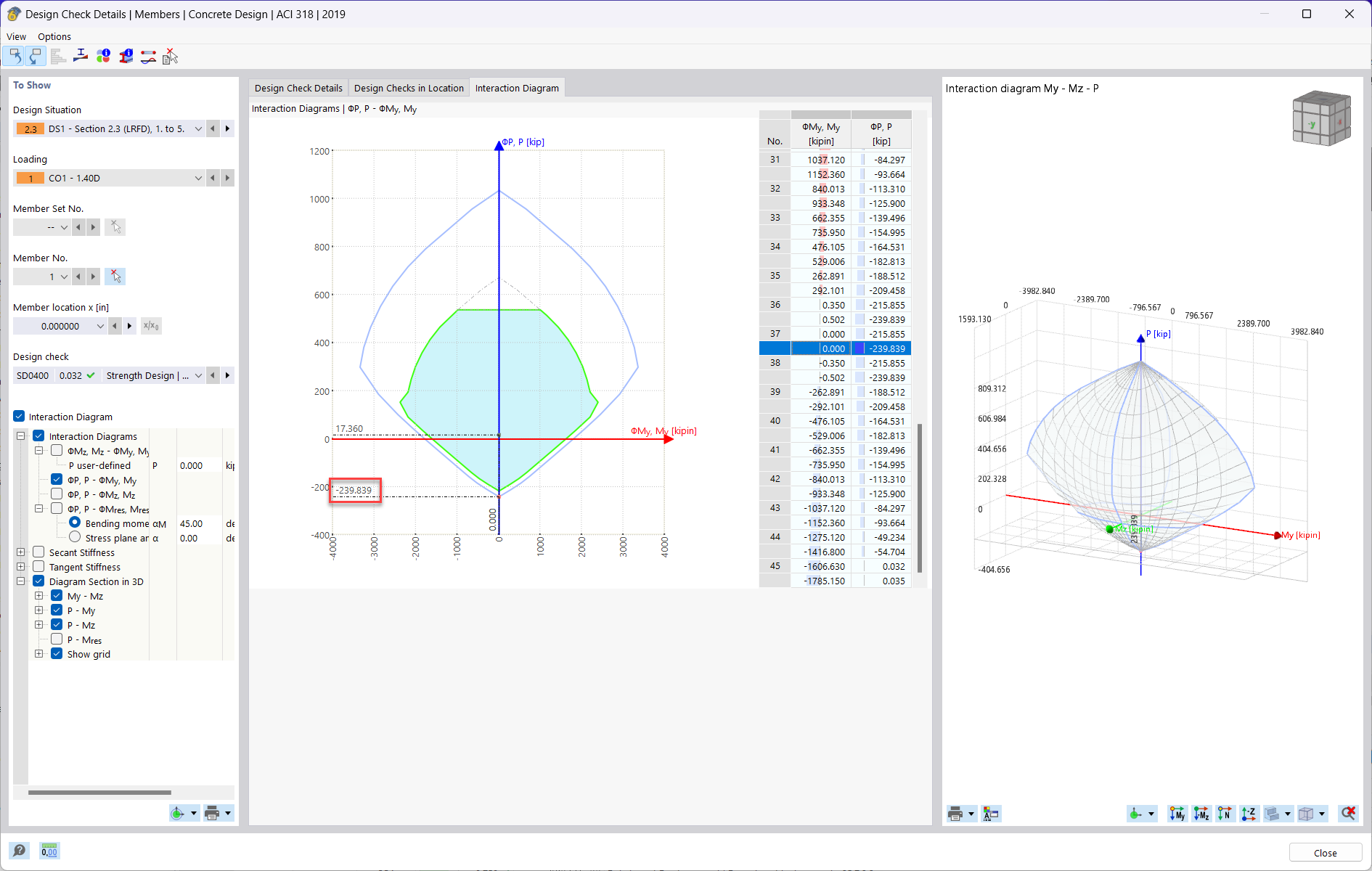Switch to Design Check Details tab
The height and width of the screenshot is (871, 1372).
point(298,88)
